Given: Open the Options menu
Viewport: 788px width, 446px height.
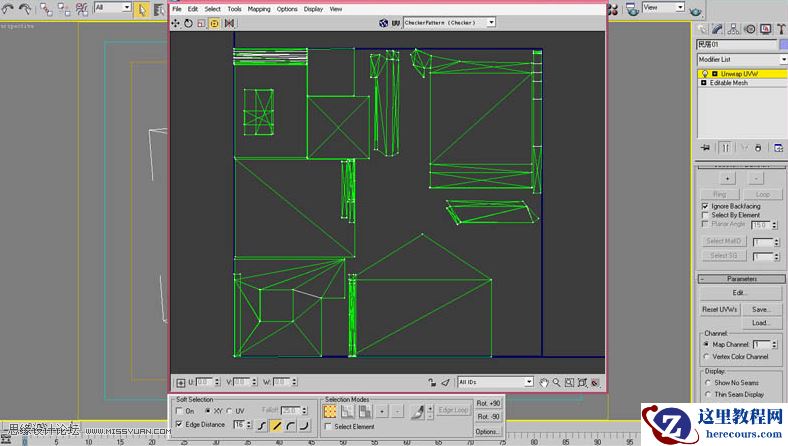Looking at the screenshot, I should (287, 9).
